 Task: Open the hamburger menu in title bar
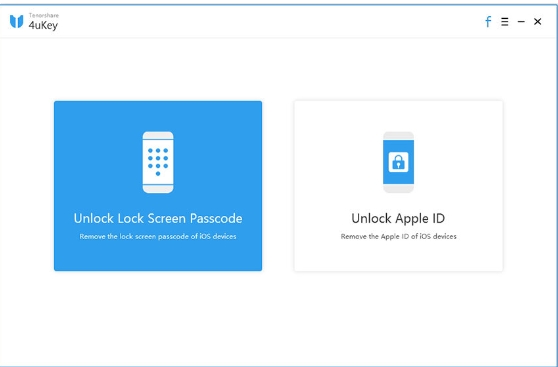coord(504,22)
